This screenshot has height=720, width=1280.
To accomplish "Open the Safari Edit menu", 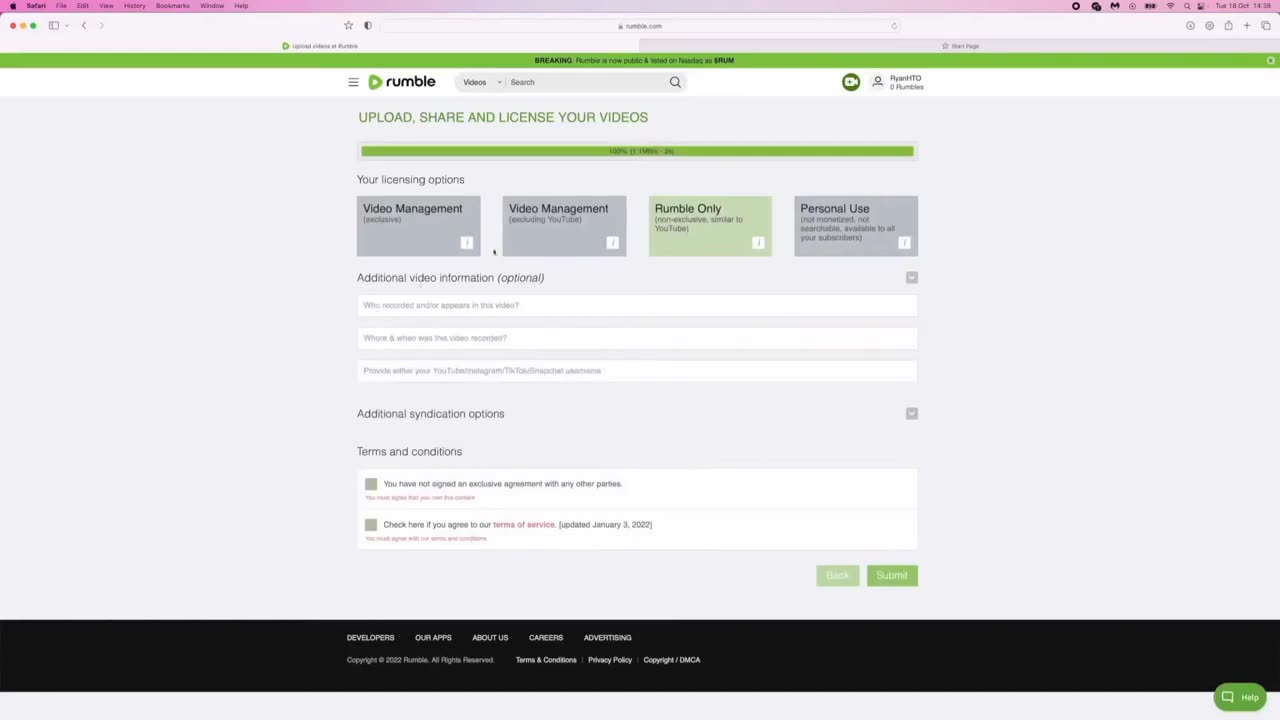I will [83, 6].
